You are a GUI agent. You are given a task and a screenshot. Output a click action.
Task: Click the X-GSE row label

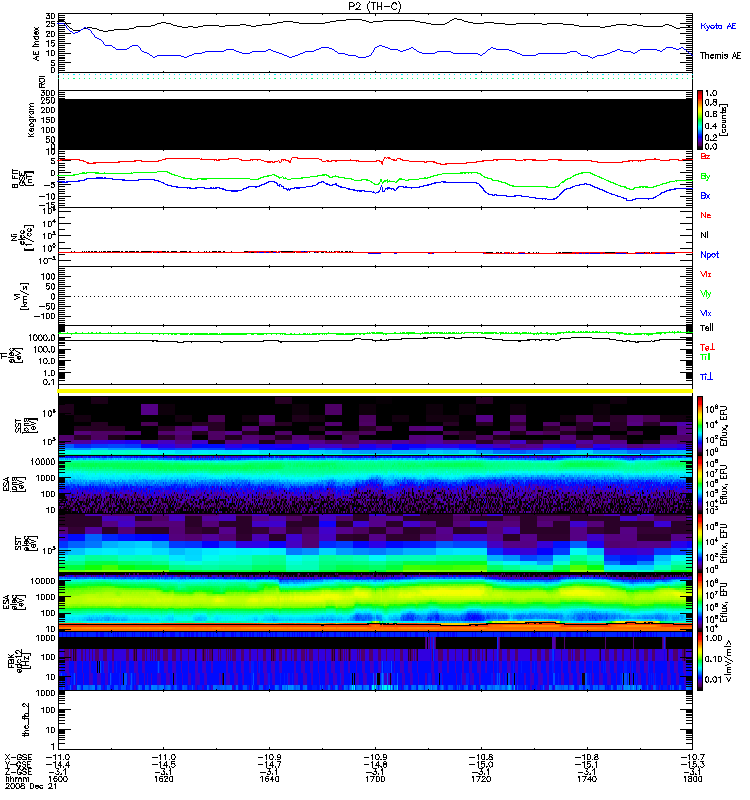(16, 758)
